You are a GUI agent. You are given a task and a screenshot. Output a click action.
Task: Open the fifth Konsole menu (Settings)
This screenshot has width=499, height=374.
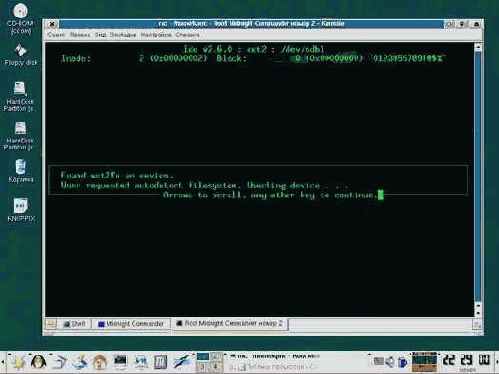click(156, 35)
